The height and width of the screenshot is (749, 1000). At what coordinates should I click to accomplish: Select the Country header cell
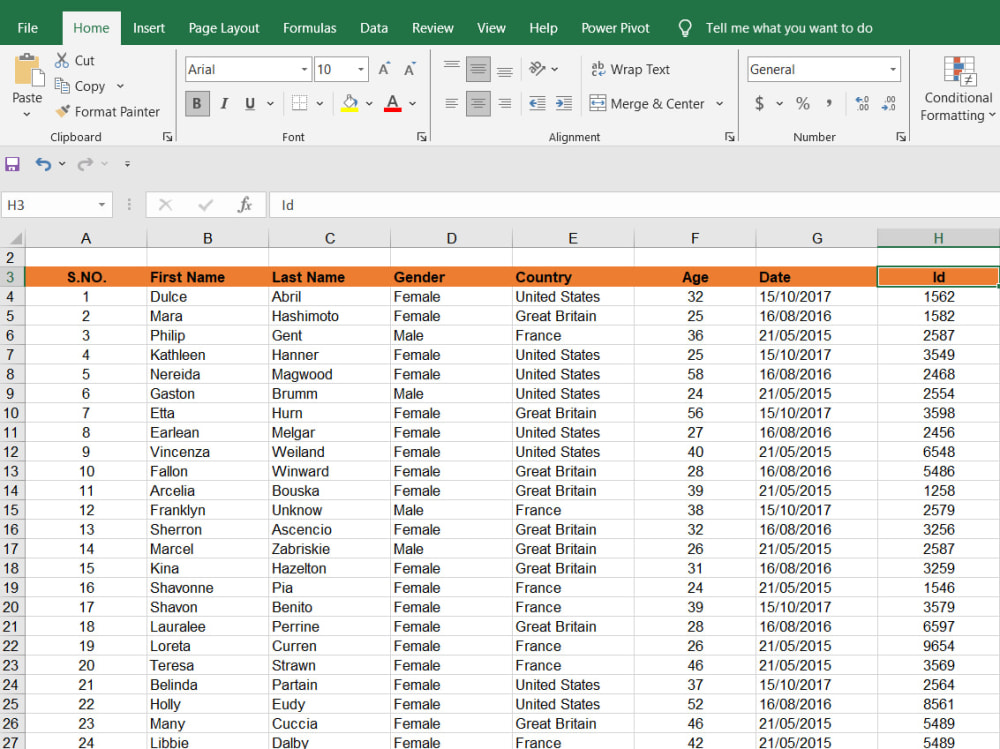pos(573,277)
